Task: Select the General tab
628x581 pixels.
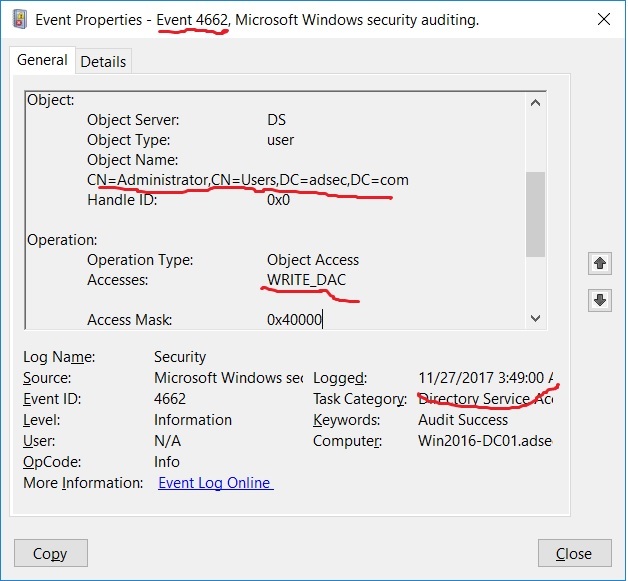Action: [42, 61]
